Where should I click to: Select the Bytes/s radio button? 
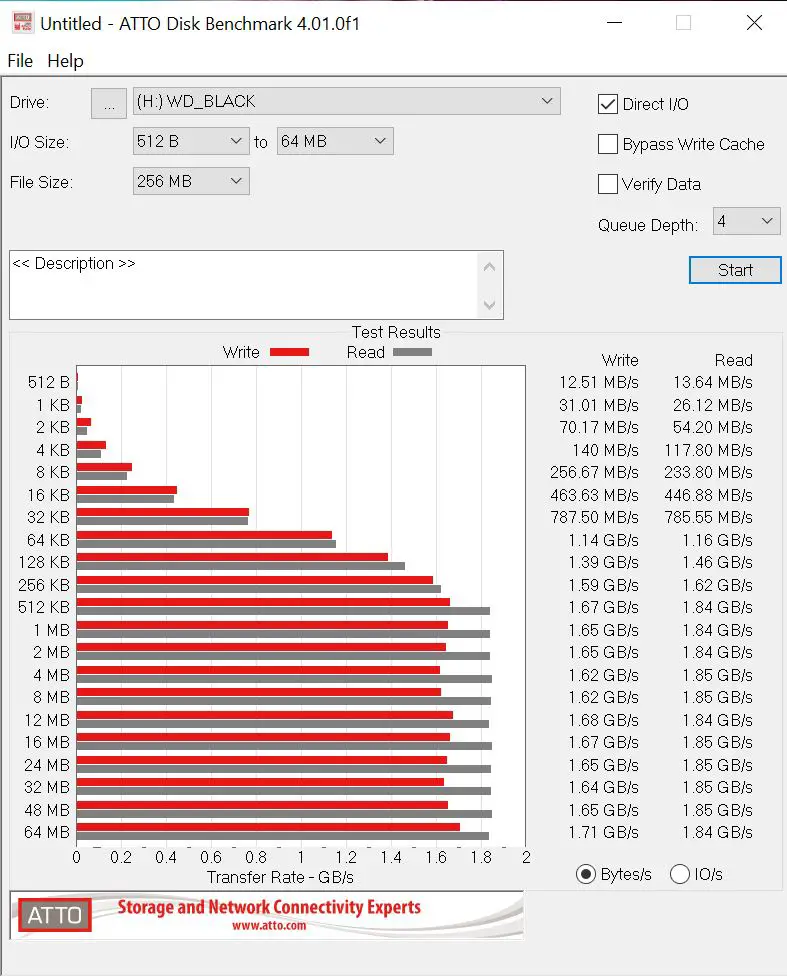coord(585,875)
